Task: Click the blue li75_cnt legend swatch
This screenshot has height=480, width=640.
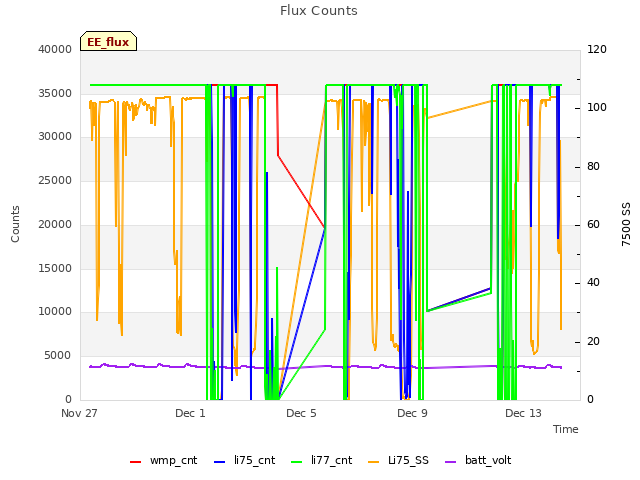Action: 219,462
